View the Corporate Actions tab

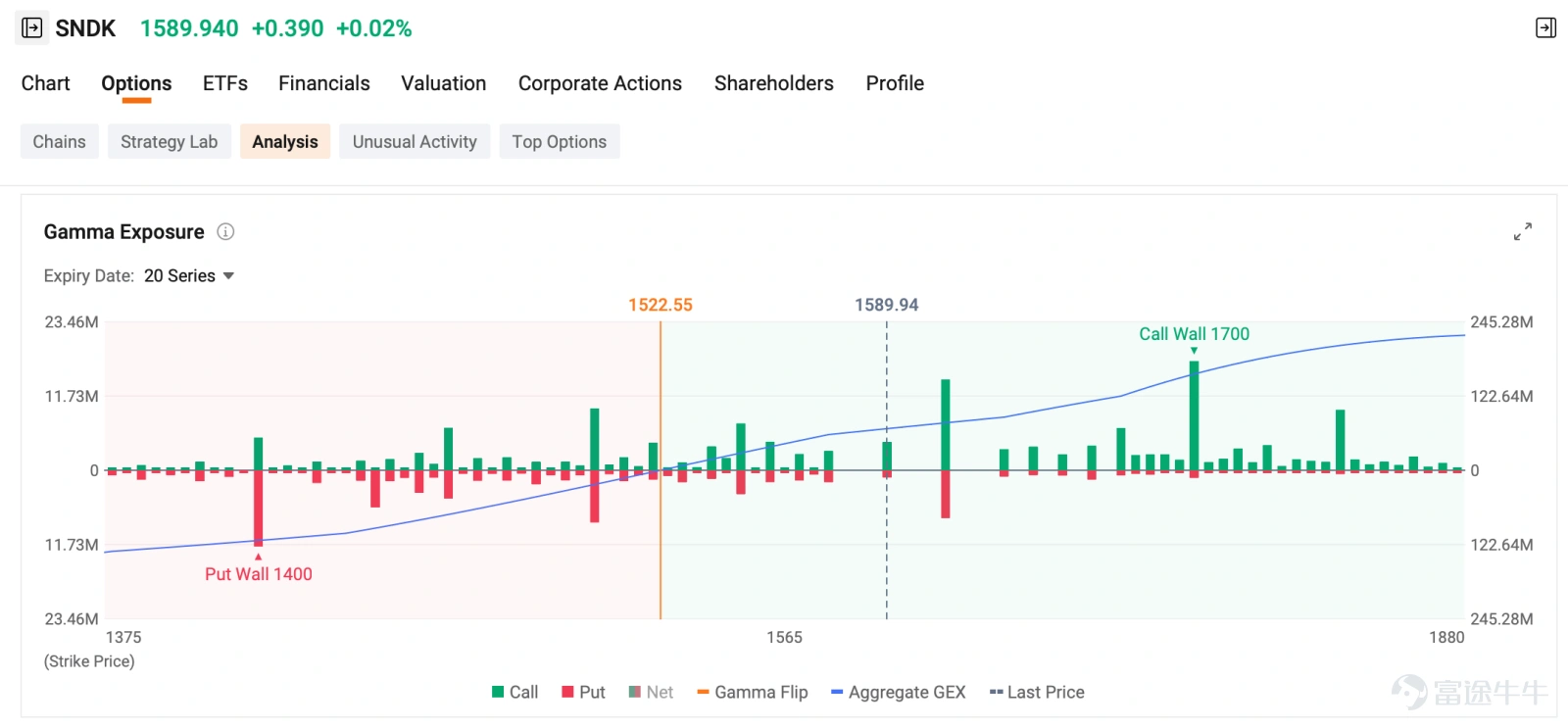click(x=600, y=83)
